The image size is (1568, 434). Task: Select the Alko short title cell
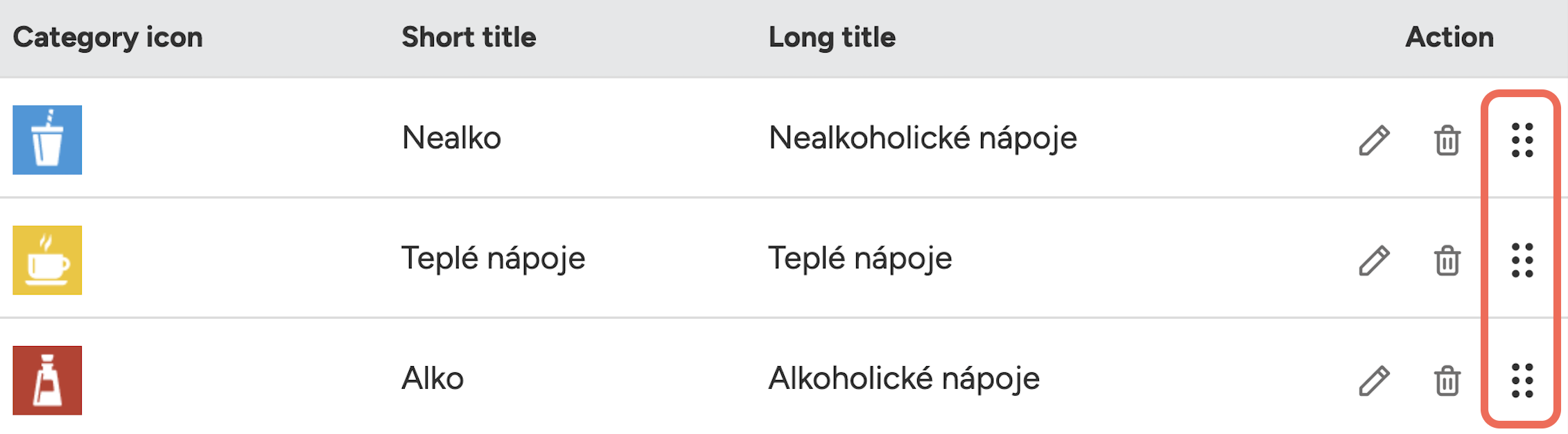point(433,379)
